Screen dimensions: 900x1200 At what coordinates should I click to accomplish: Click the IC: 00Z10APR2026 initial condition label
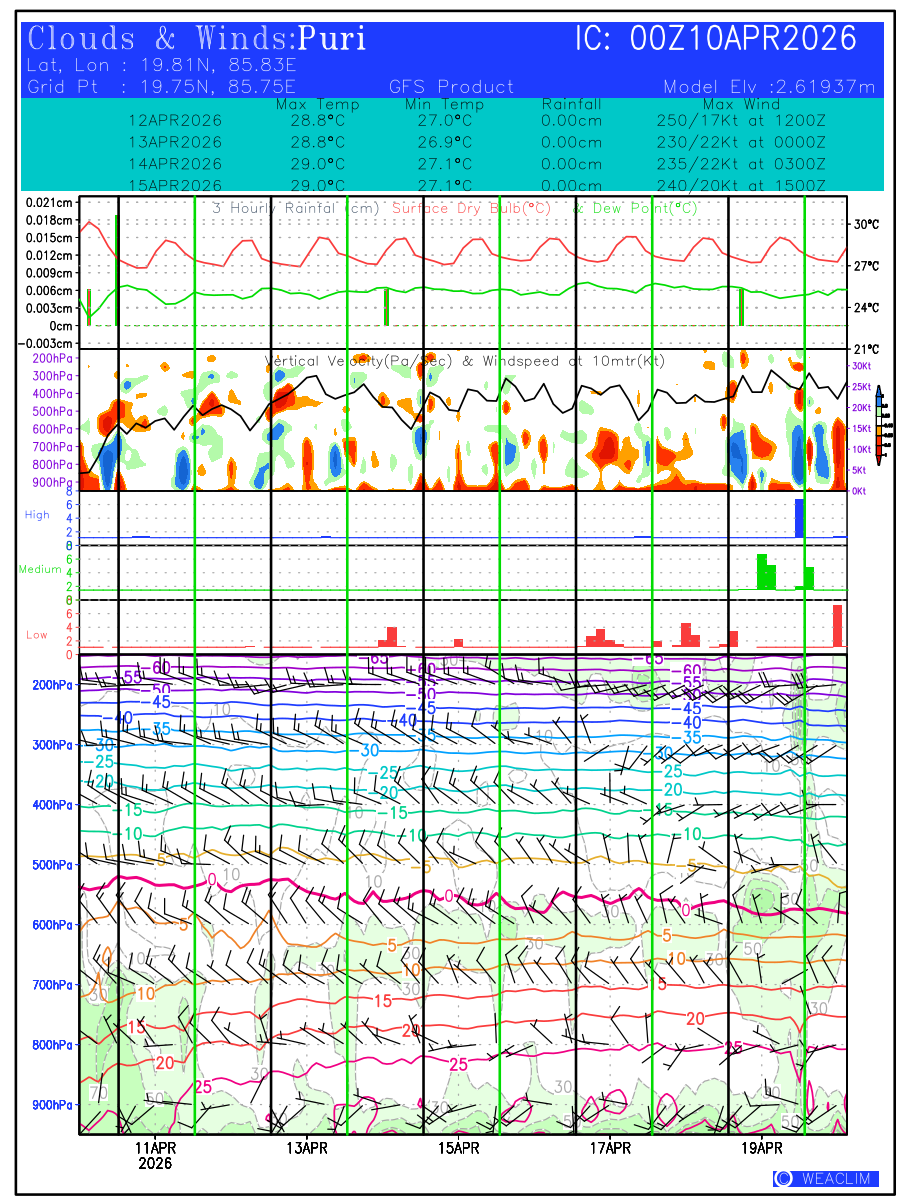click(x=716, y=39)
